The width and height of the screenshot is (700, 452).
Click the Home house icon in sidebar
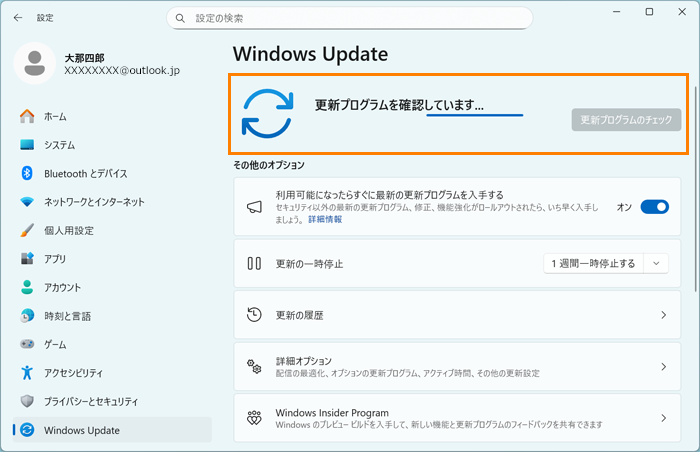click(x=27, y=116)
